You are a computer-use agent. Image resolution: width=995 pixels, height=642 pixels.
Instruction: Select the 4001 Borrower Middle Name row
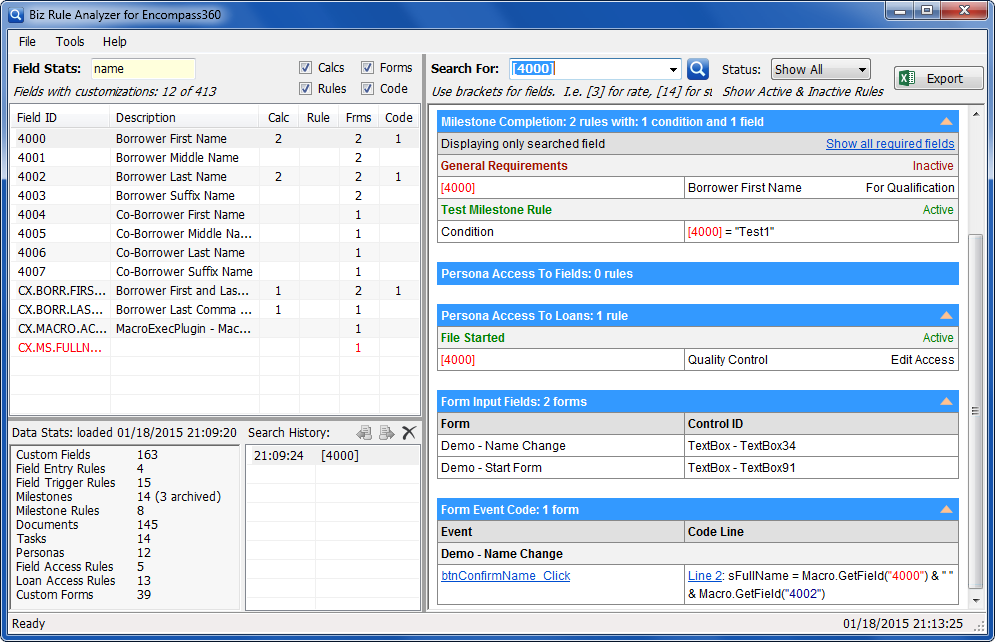(215, 157)
